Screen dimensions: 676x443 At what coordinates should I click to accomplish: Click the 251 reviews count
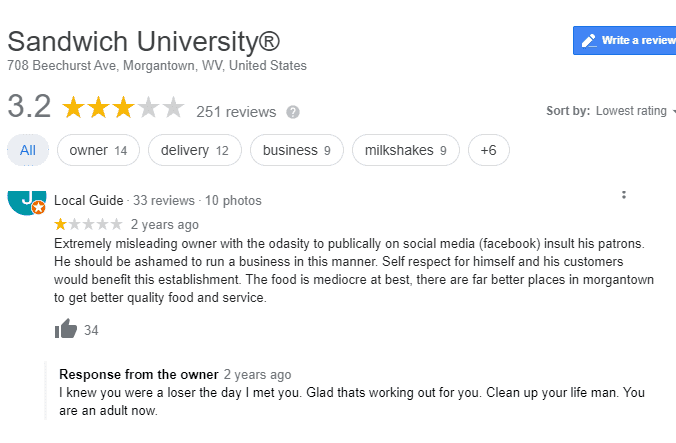tap(236, 112)
